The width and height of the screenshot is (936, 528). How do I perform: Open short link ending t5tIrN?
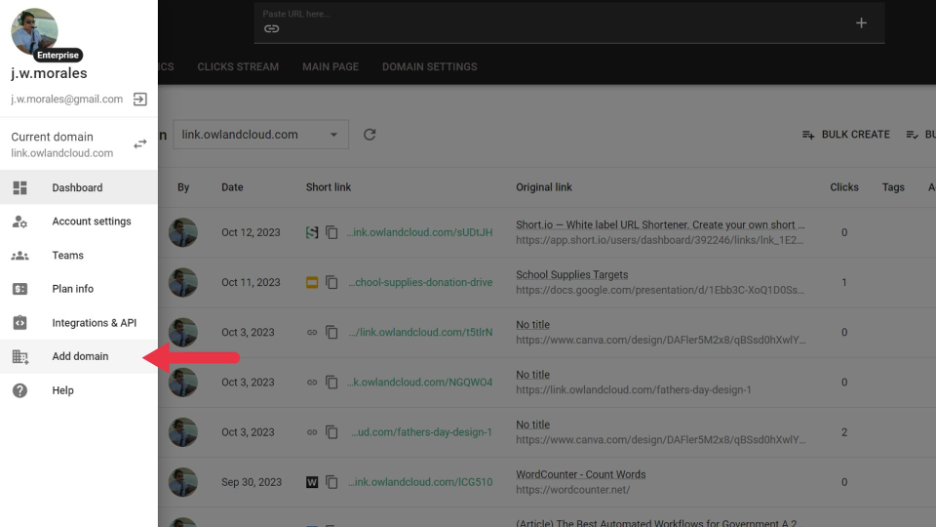[421, 332]
